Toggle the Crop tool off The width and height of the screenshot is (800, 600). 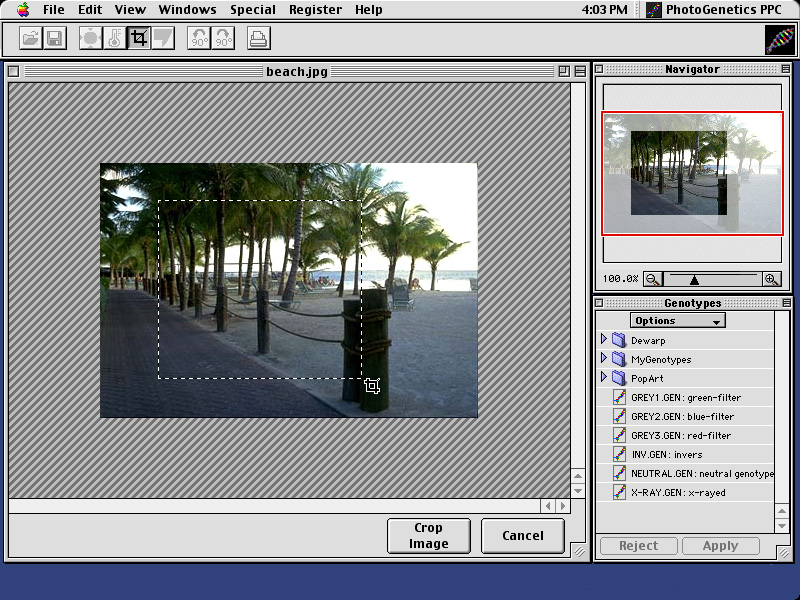pos(139,39)
